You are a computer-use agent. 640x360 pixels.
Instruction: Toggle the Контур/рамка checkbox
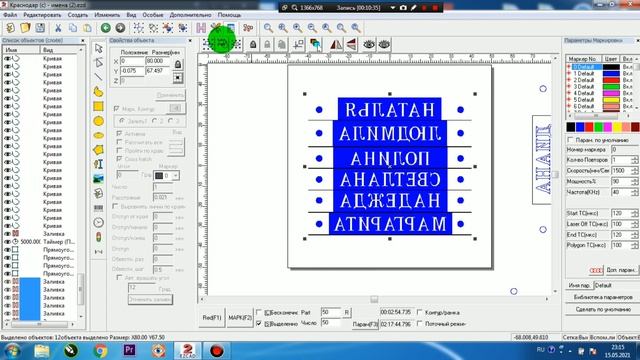coord(420,312)
